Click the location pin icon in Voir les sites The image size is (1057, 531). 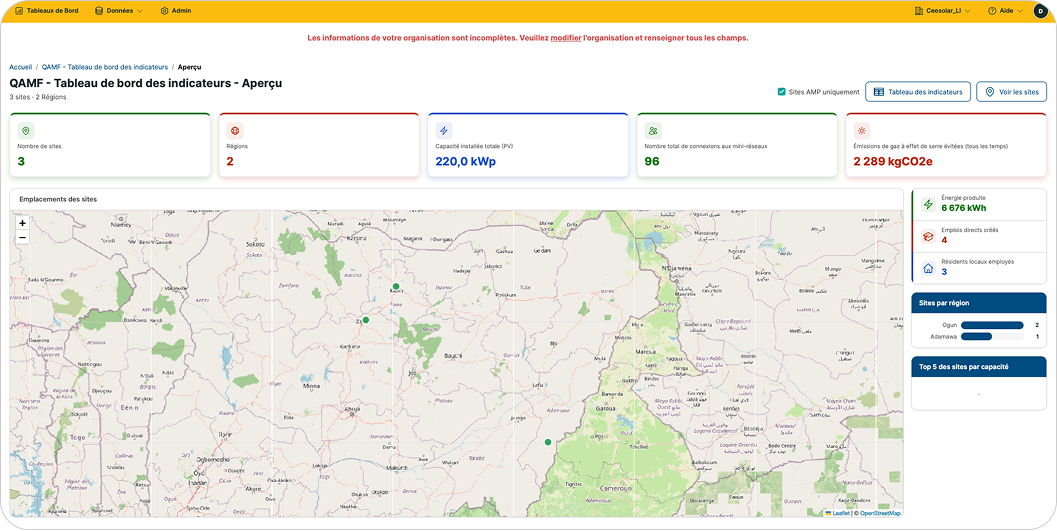click(990, 92)
